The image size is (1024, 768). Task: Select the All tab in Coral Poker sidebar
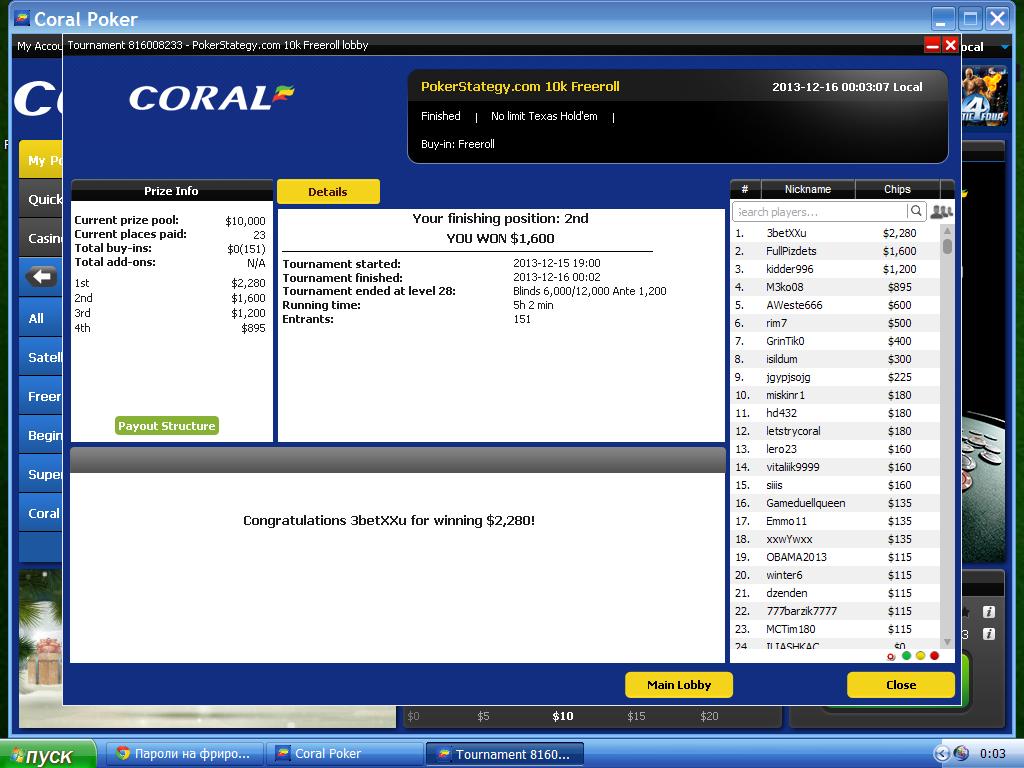tap(40, 318)
